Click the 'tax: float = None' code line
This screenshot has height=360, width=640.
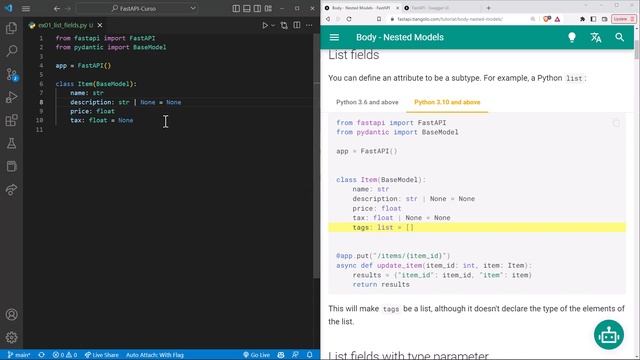102,120
